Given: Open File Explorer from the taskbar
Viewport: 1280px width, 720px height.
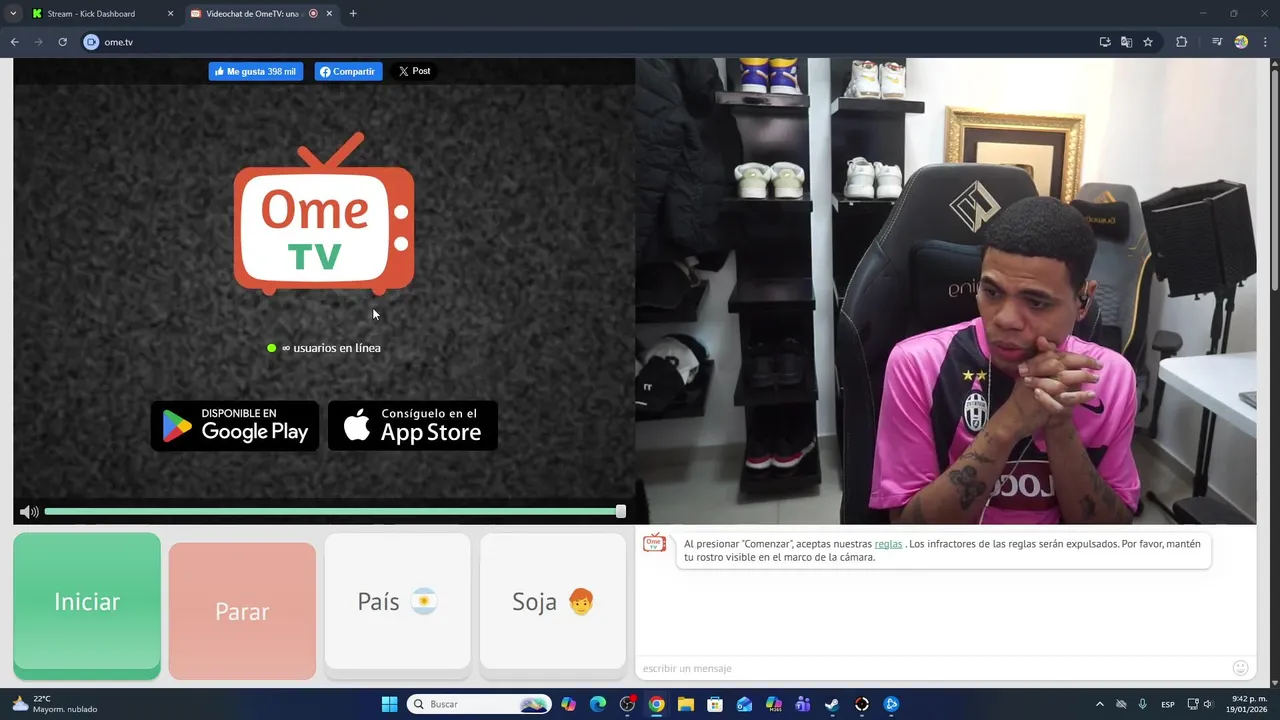Looking at the screenshot, I should (686, 704).
